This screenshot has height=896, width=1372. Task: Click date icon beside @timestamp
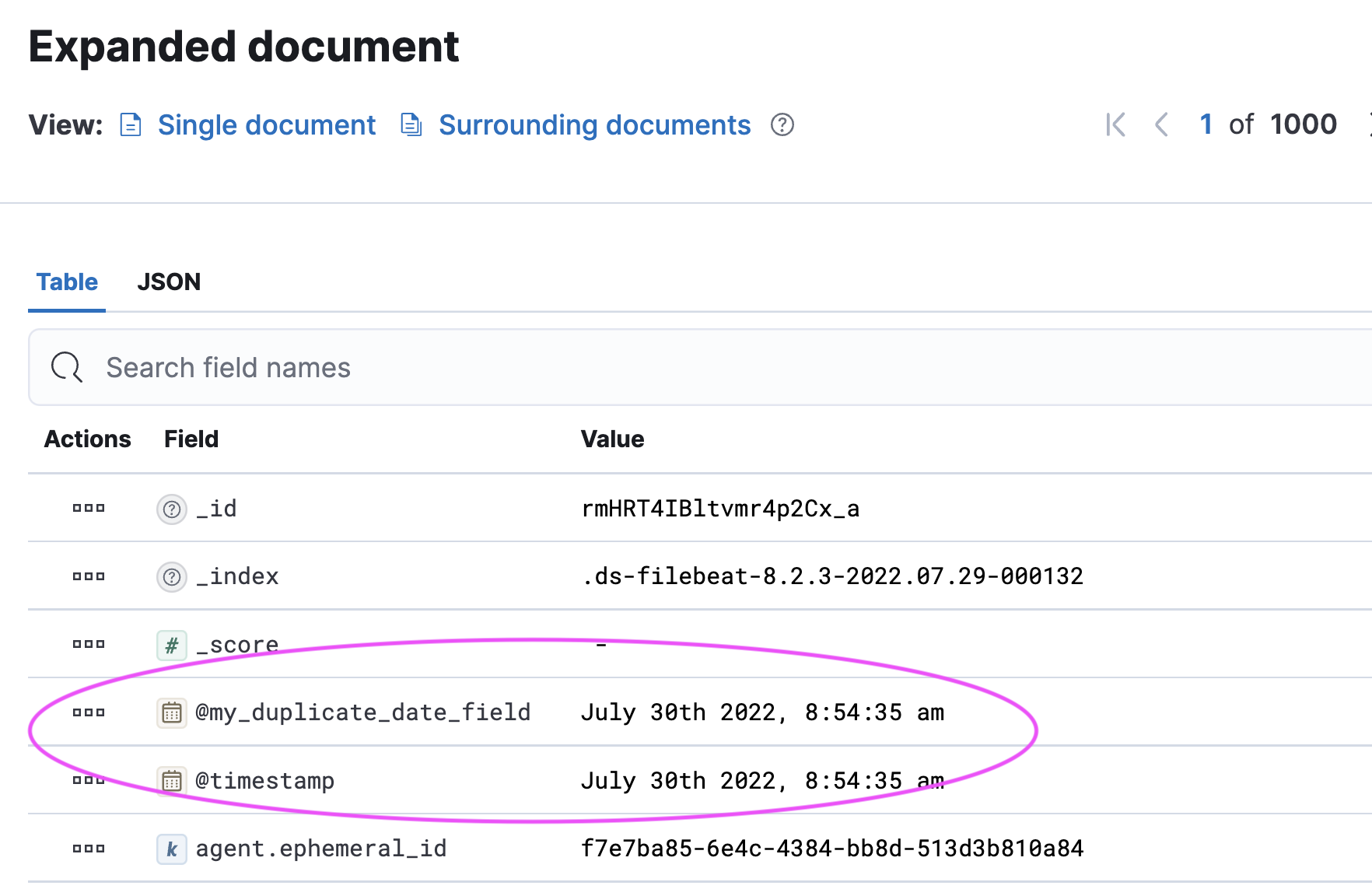click(x=172, y=781)
